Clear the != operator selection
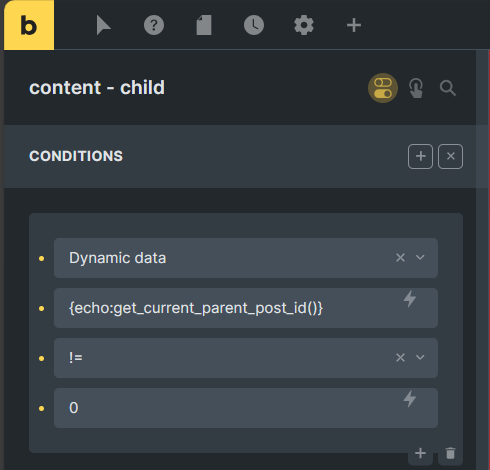 (400, 357)
